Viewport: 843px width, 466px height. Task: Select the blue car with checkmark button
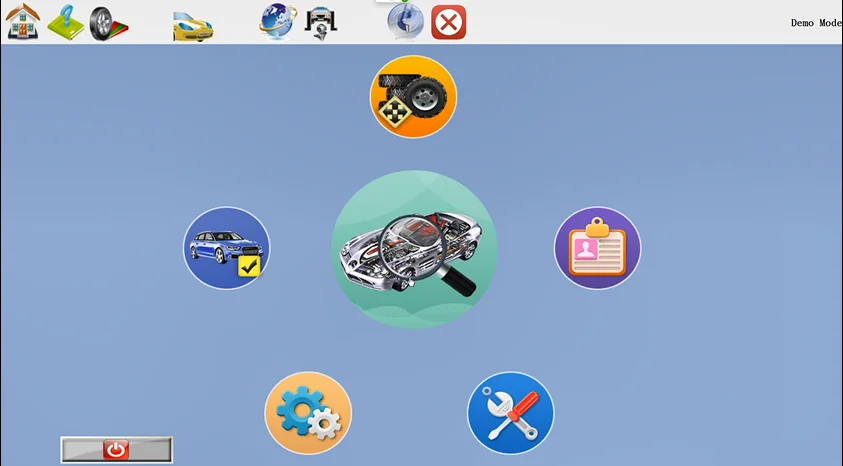(x=226, y=248)
